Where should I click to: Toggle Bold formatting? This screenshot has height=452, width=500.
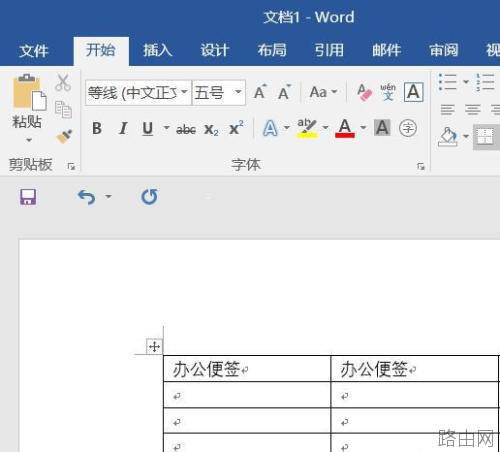(x=97, y=128)
